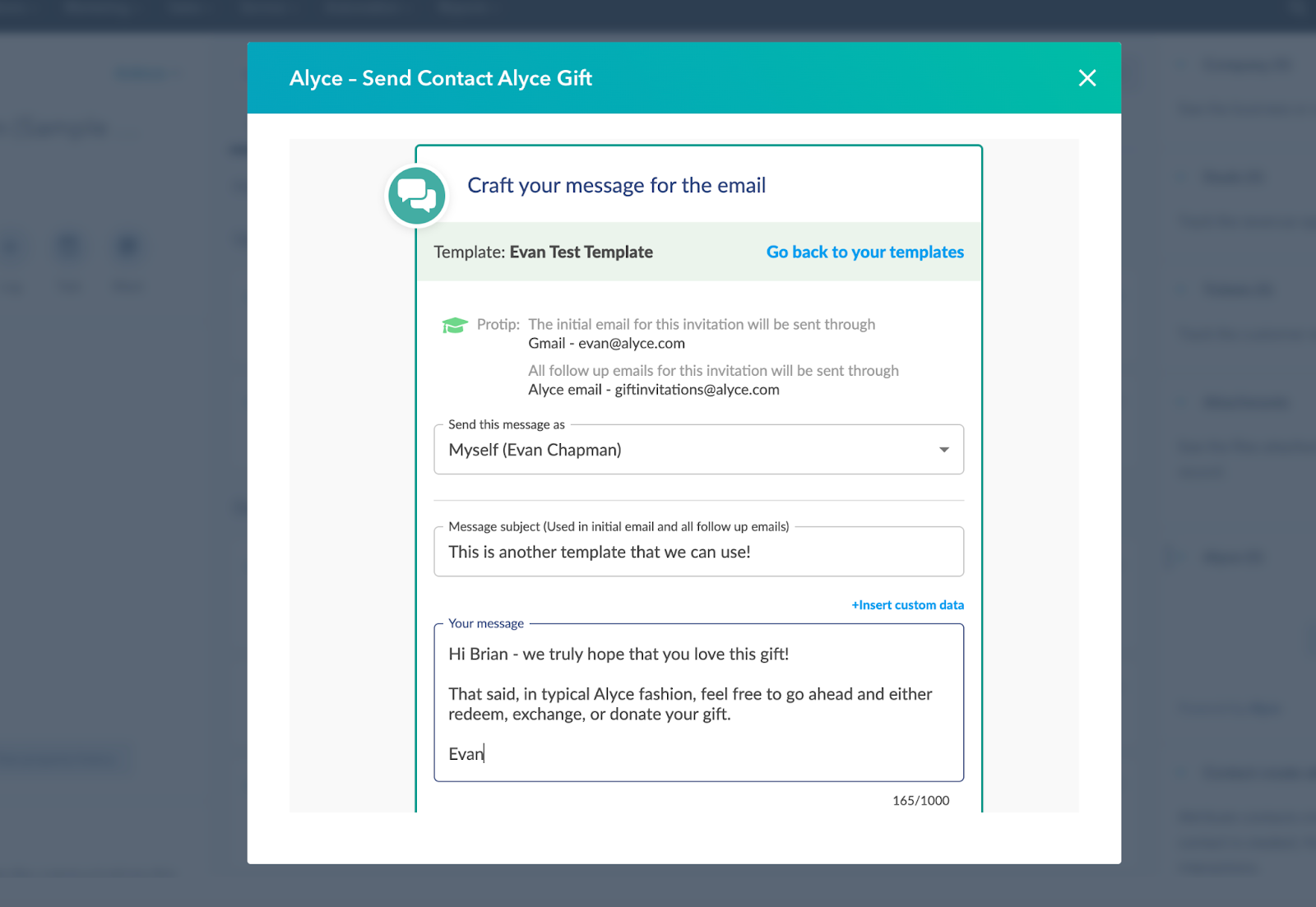
Task: Click the Template: Evan Test Template label
Action: [543, 252]
